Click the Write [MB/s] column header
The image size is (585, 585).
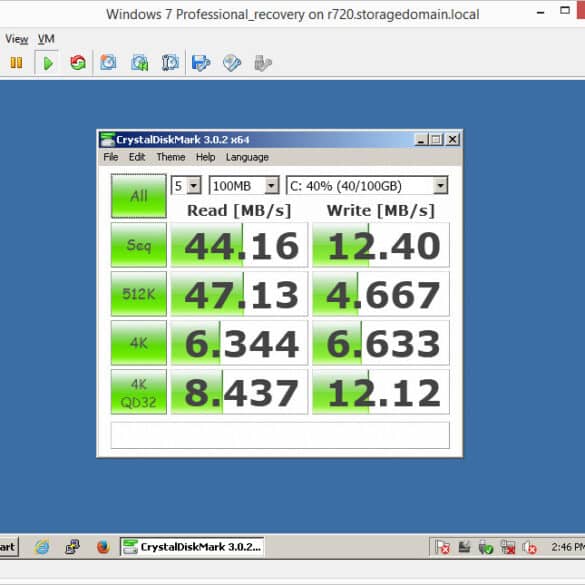tap(381, 210)
